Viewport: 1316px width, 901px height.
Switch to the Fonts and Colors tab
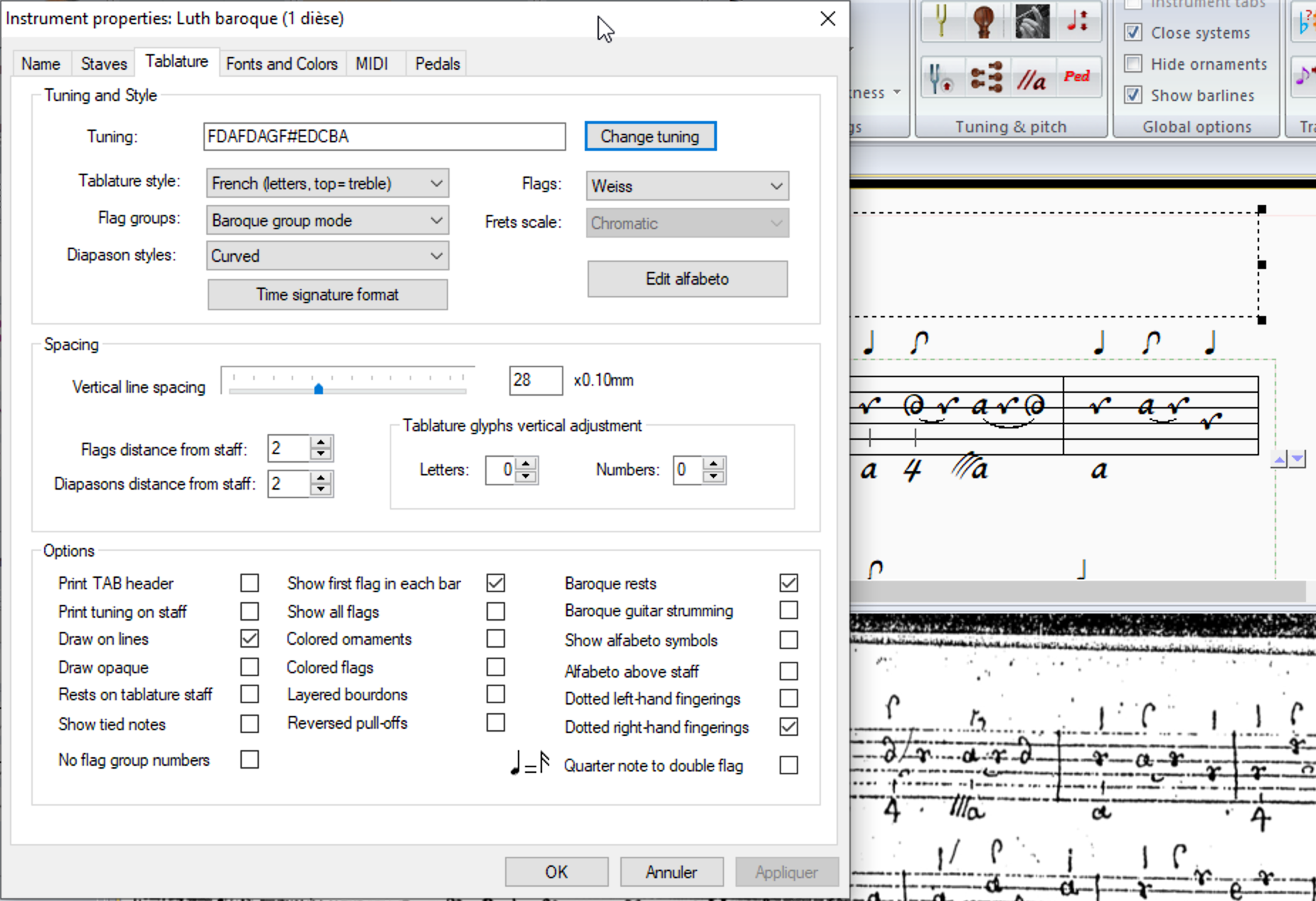282,64
